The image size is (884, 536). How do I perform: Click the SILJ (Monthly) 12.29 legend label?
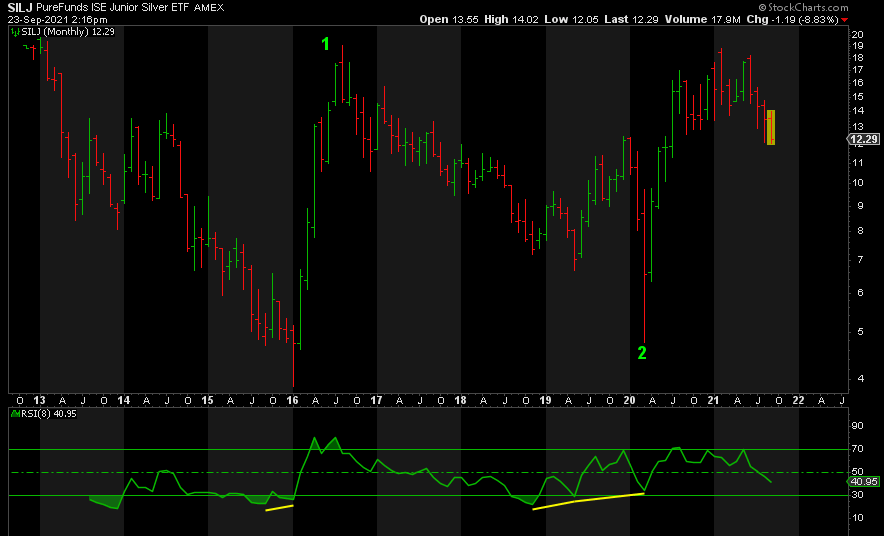pos(68,32)
